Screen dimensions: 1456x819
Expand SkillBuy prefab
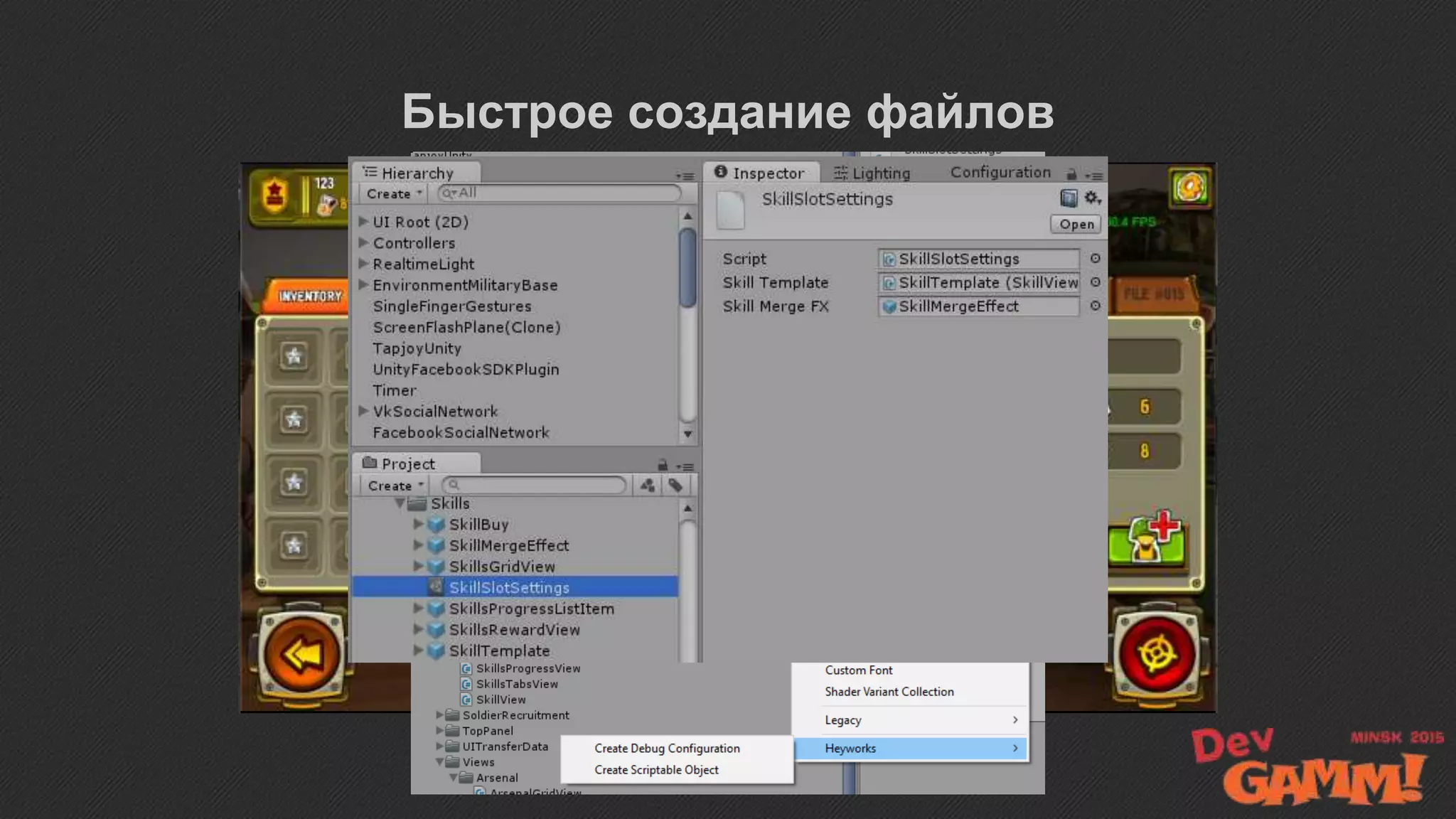418,525
